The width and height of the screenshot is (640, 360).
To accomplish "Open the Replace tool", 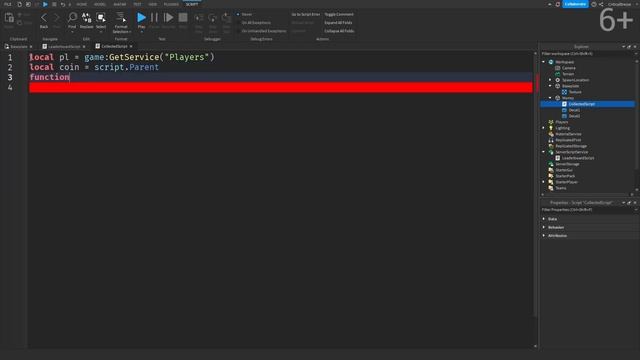I will (87, 20).
